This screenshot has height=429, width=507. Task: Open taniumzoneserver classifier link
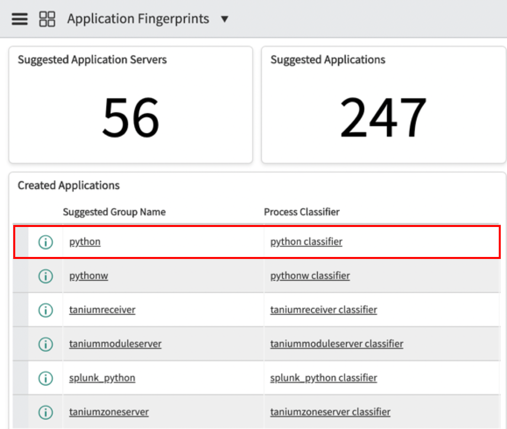(330, 412)
